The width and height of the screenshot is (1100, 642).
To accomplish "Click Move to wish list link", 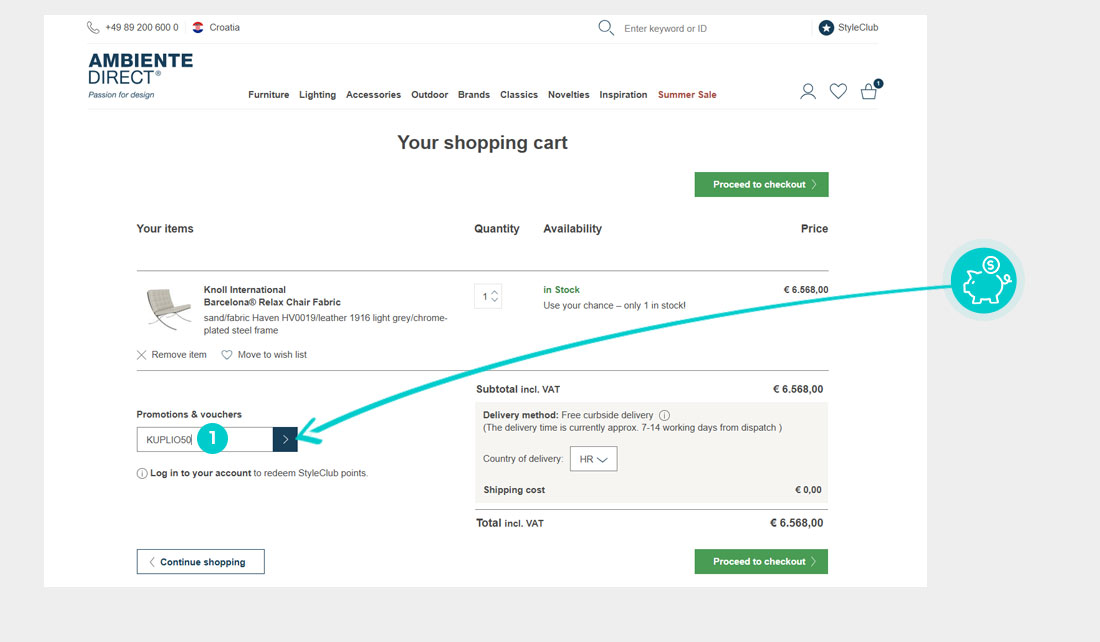I will [x=265, y=355].
